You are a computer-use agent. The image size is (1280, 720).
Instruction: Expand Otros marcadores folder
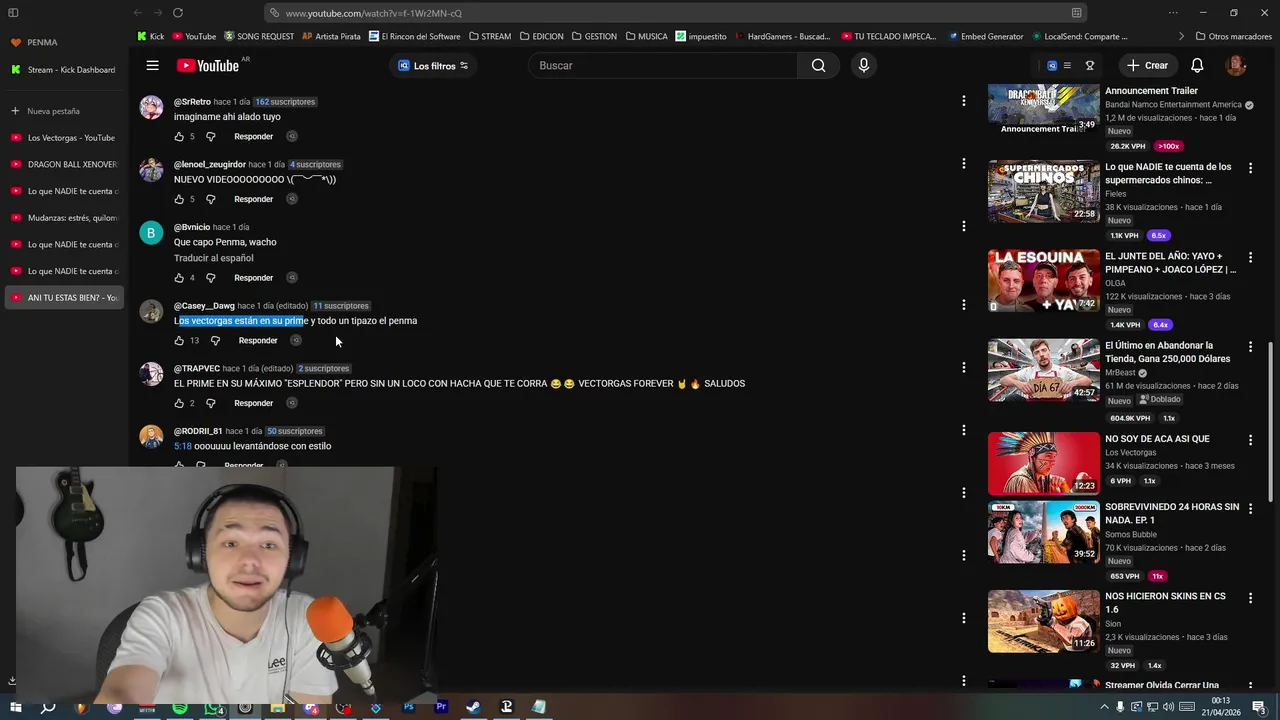(1233, 36)
